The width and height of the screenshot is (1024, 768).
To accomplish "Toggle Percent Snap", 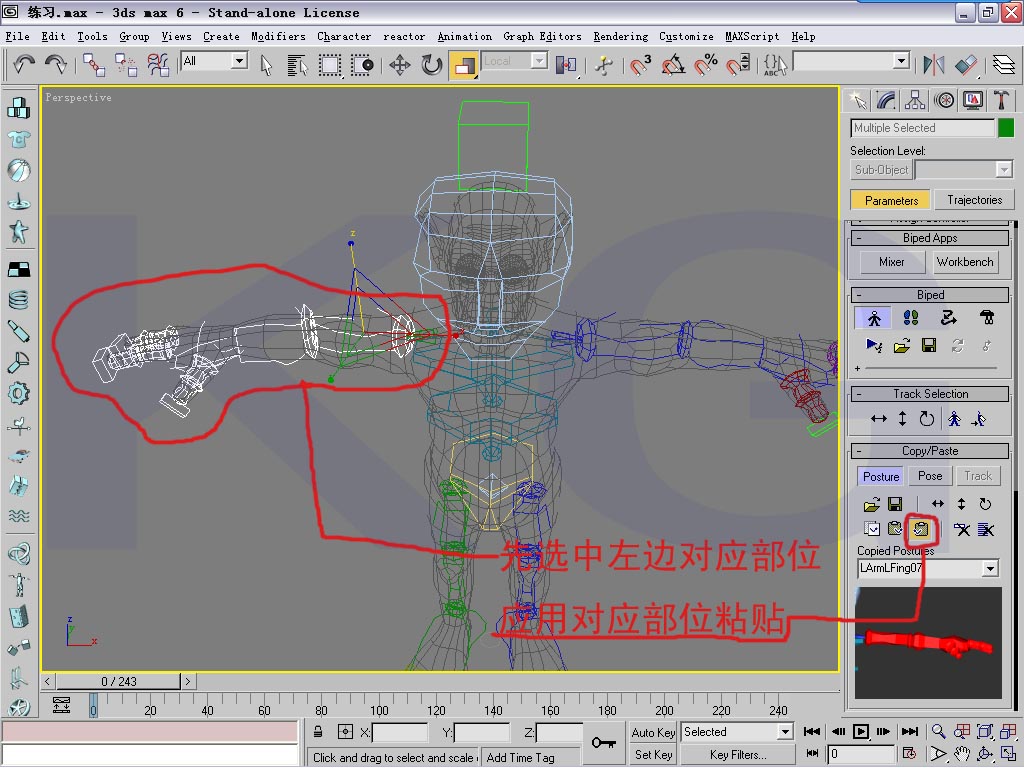I will [705, 65].
